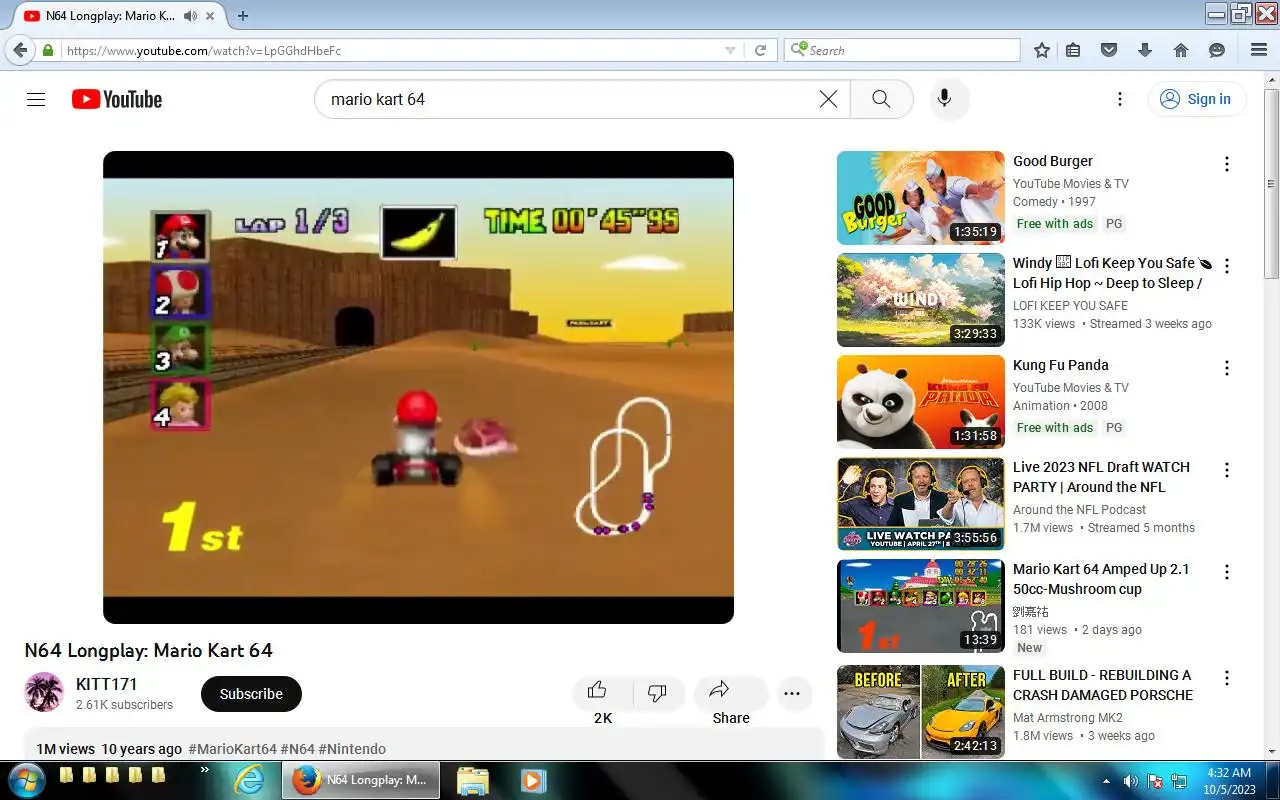Open Windows Explorer from taskbar

point(472,780)
